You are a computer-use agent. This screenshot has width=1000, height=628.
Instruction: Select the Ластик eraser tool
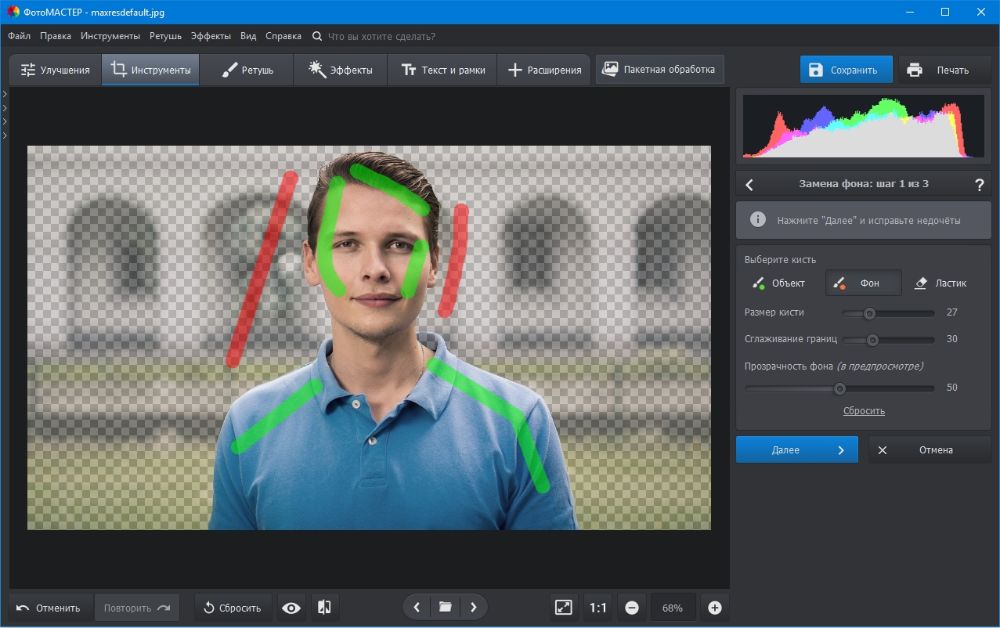941,283
